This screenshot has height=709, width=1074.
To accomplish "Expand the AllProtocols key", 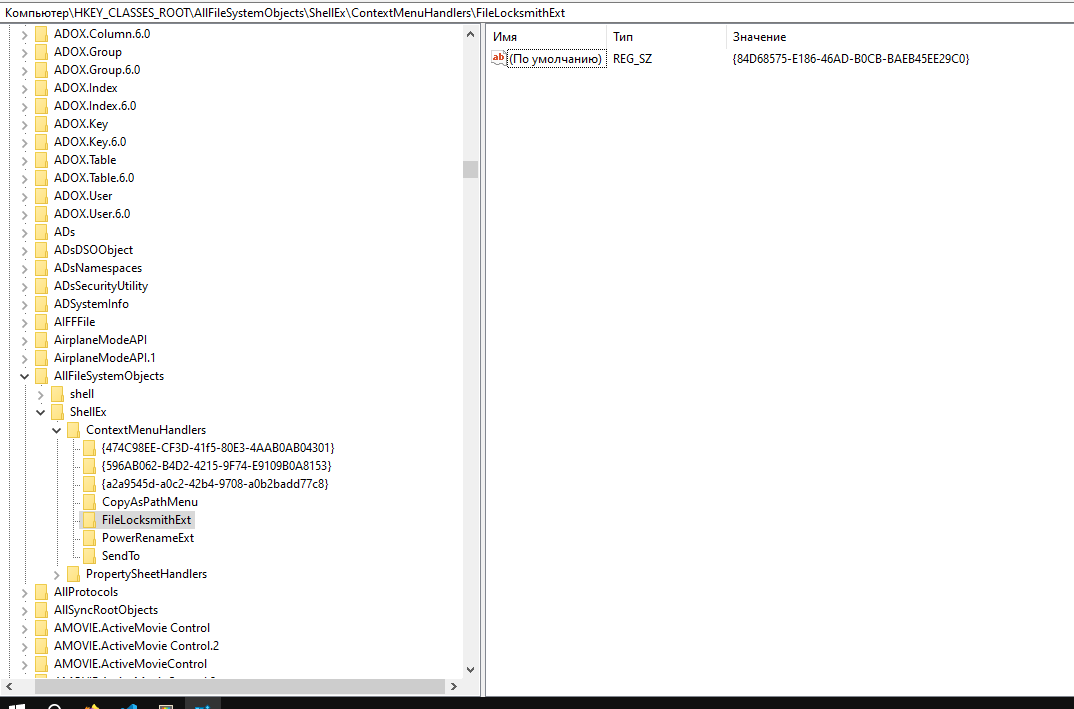I will 25,591.
